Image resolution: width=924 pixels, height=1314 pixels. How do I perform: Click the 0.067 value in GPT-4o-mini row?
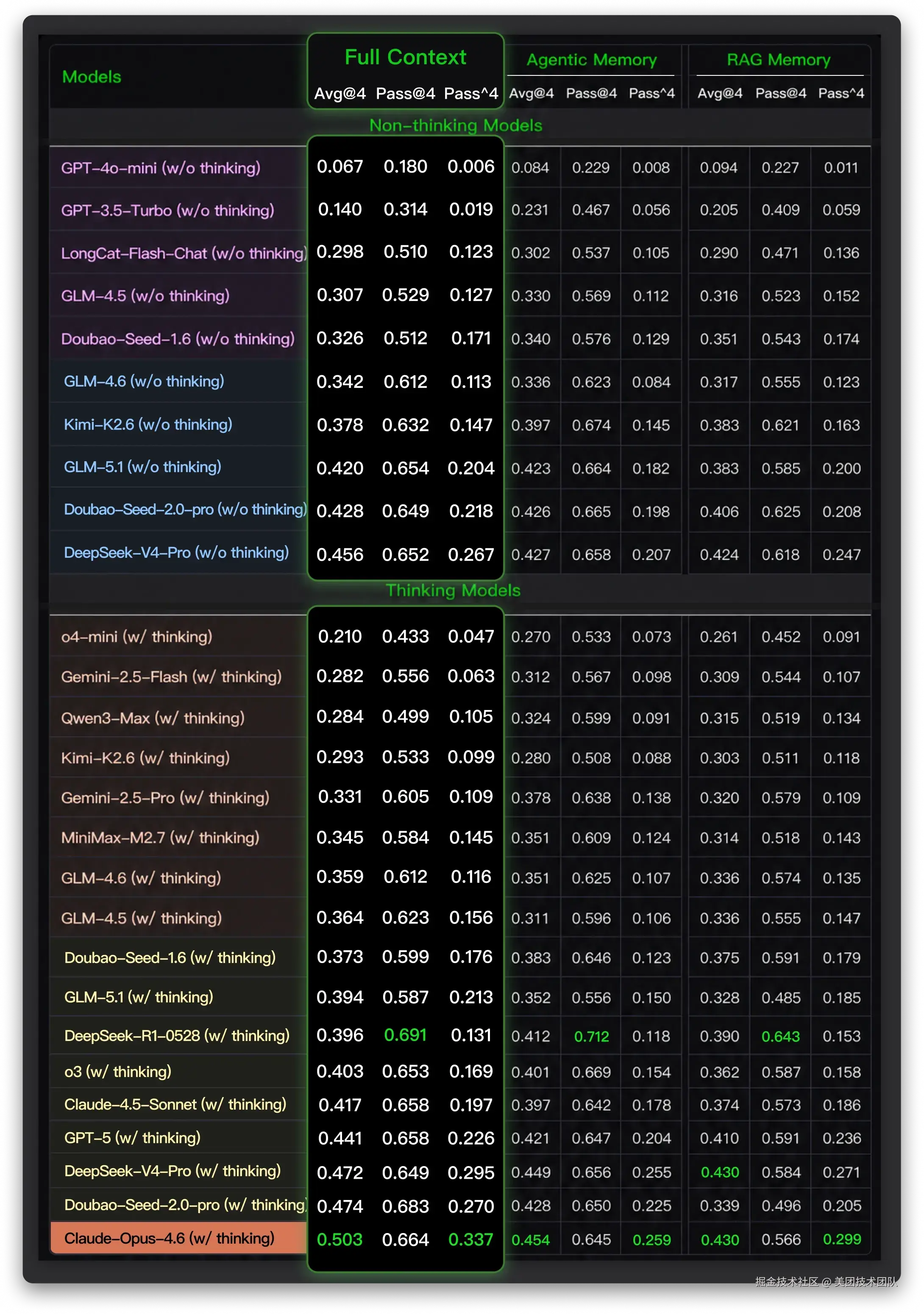click(x=340, y=166)
